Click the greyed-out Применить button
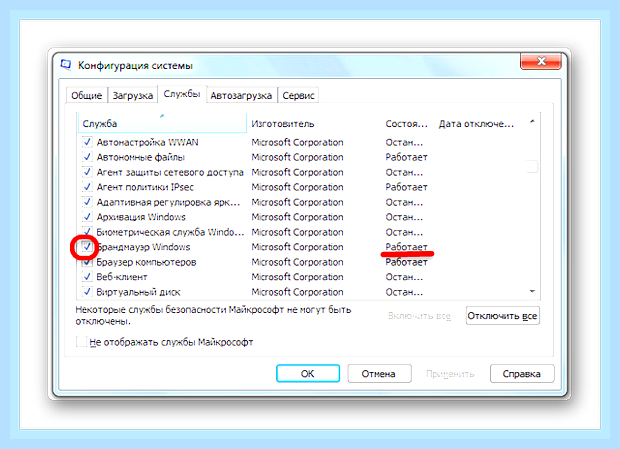This screenshot has width=620, height=449. 450,374
